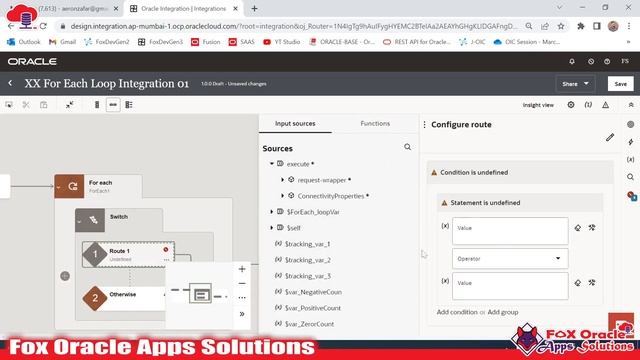Expand the request-wrapper node
This screenshot has width=640, height=360.
coord(282,180)
